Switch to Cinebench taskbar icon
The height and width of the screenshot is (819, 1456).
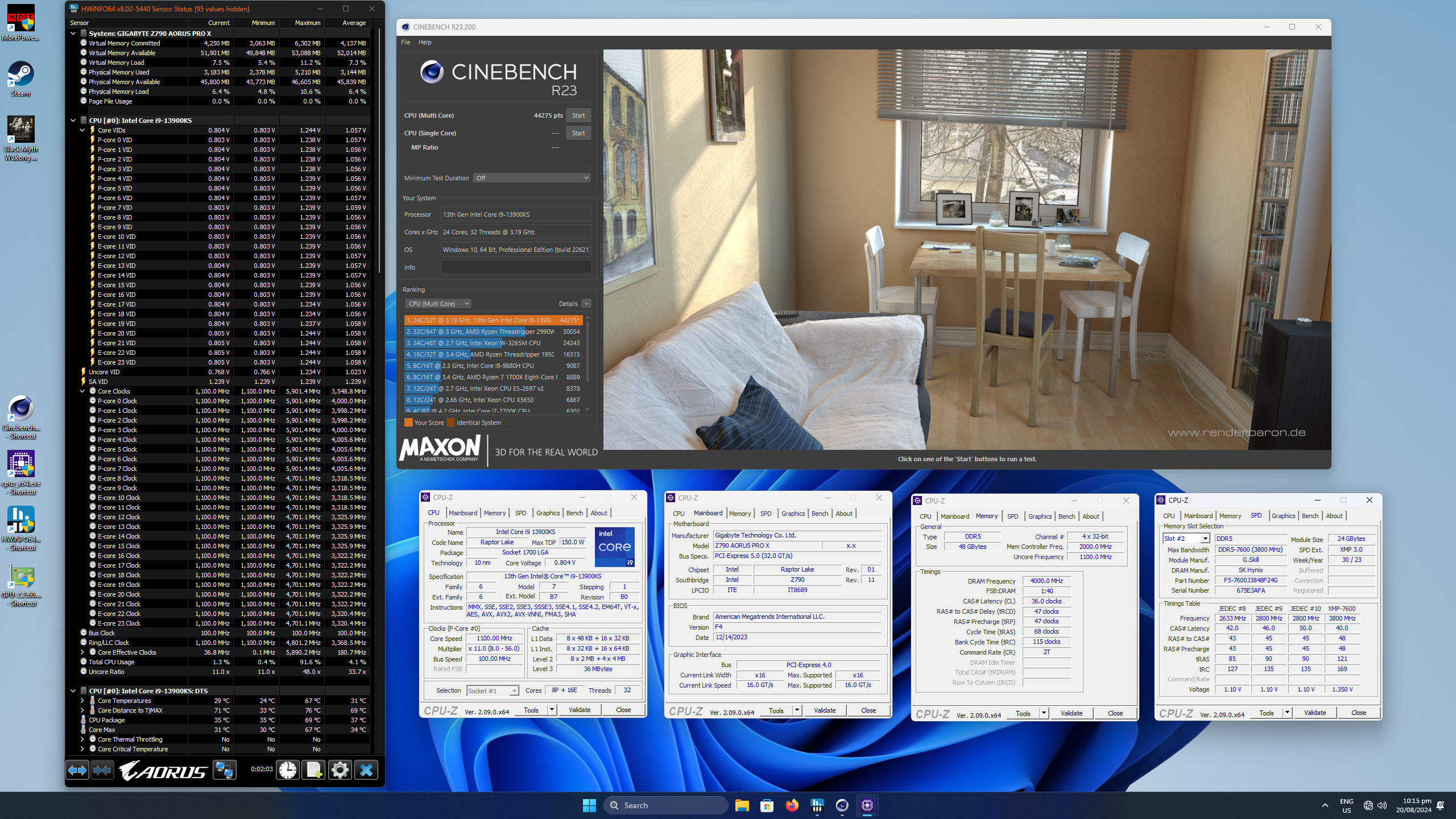click(842, 805)
